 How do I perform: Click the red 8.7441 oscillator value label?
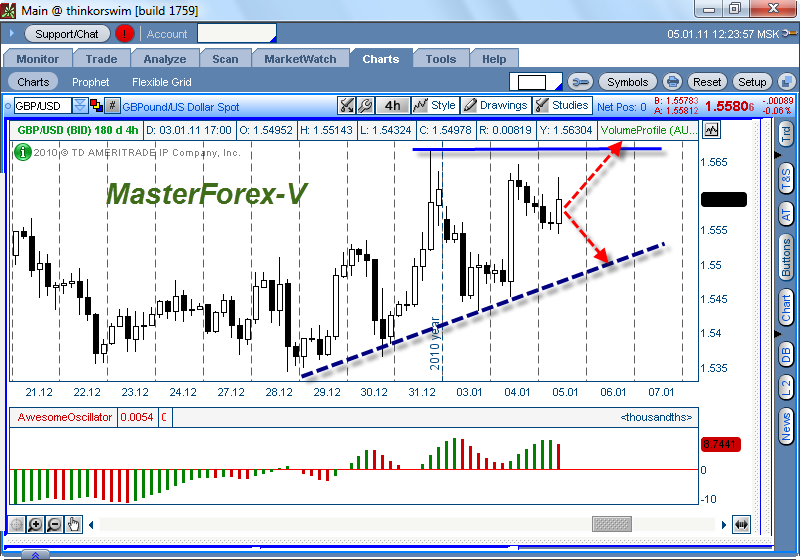pos(720,444)
